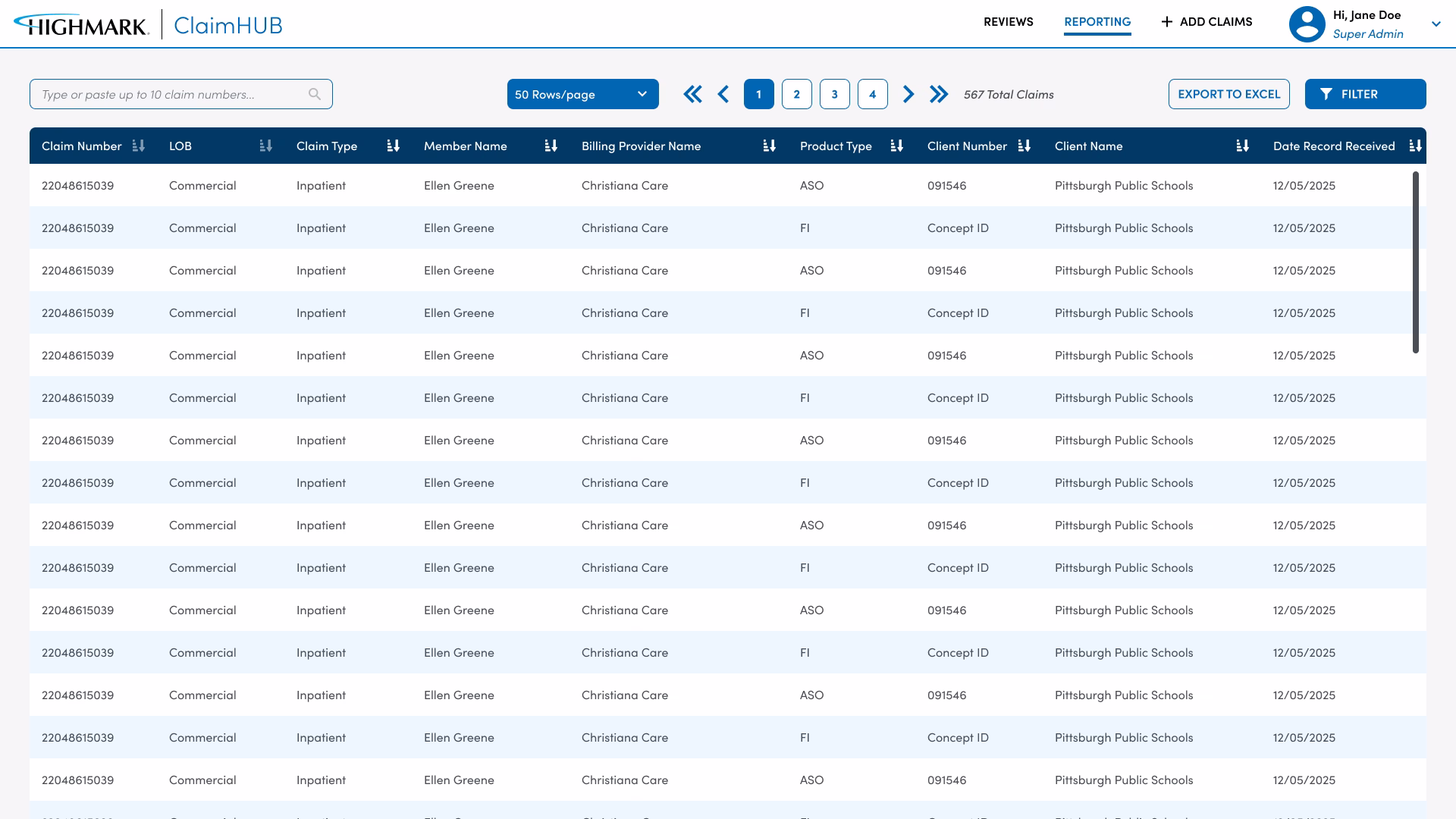Image resolution: width=1456 pixels, height=819 pixels.
Task: Open the FILTER button
Action: click(x=1365, y=94)
